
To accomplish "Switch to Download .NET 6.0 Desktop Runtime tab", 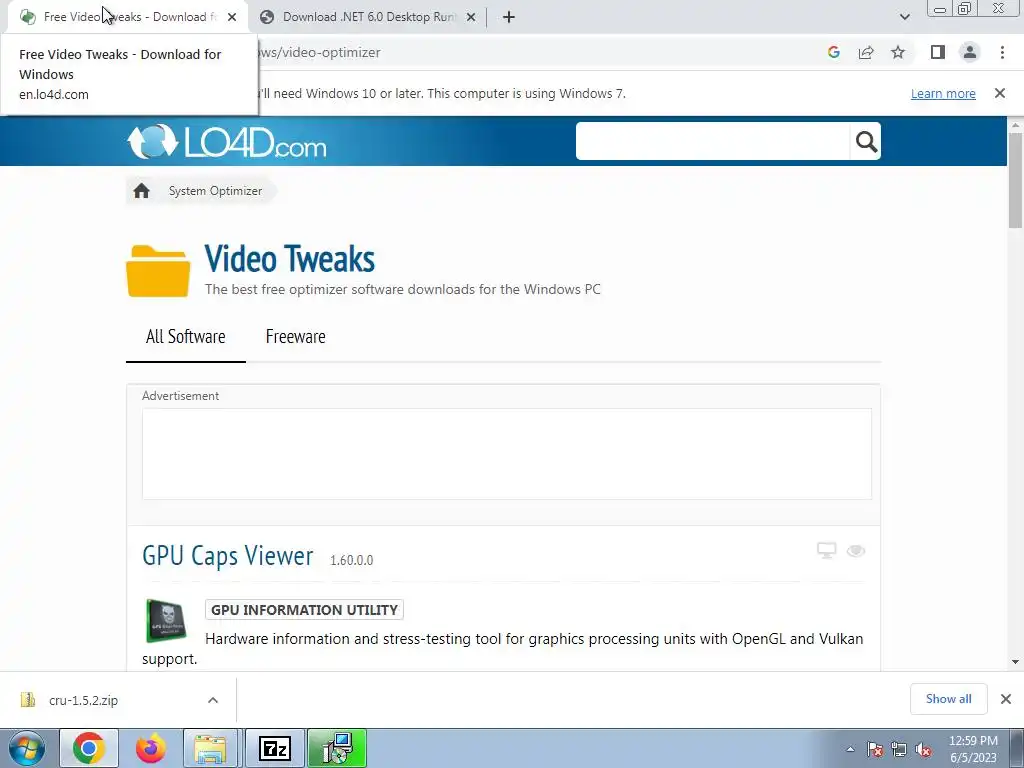I will (368, 17).
